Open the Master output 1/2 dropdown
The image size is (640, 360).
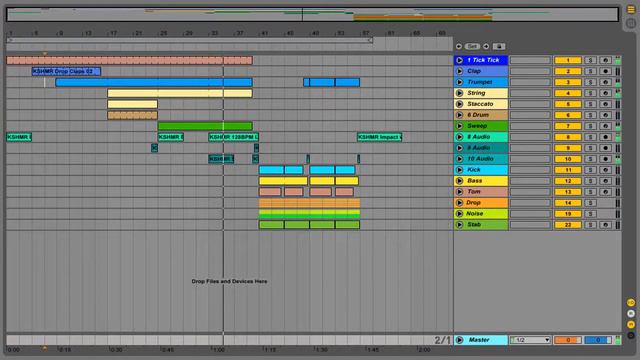pyautogui.click(x=530, y=340)
